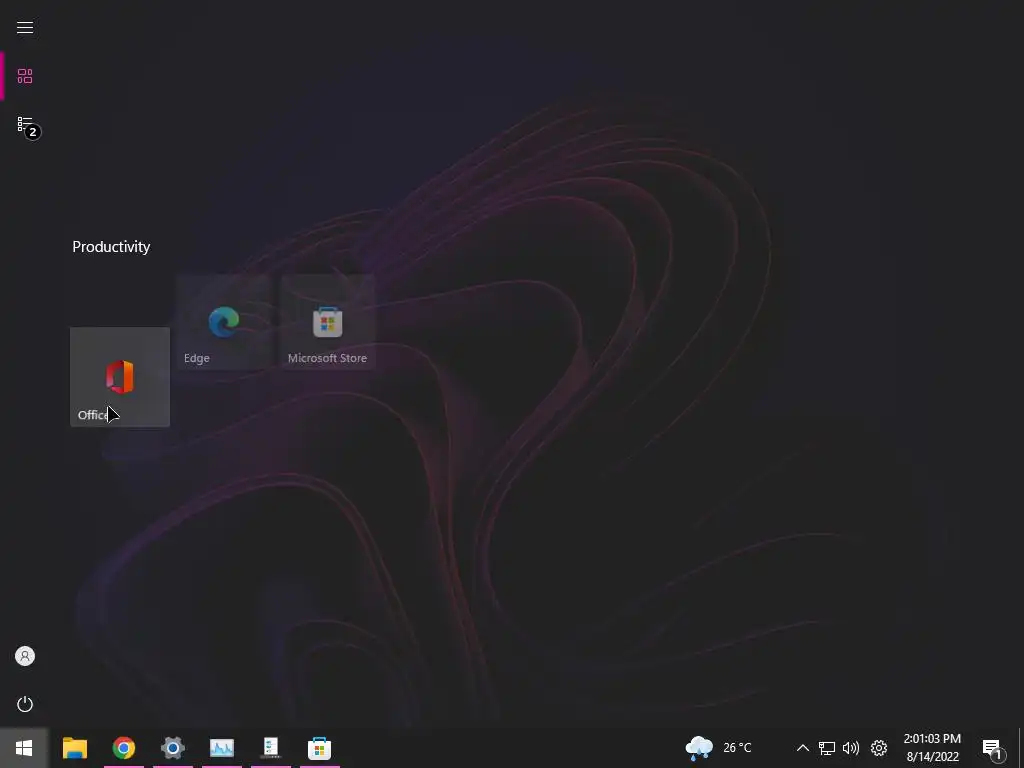Click the Productivity group heading
The height and width of the screenshot is (768, 1024).
tap(111, 247)
